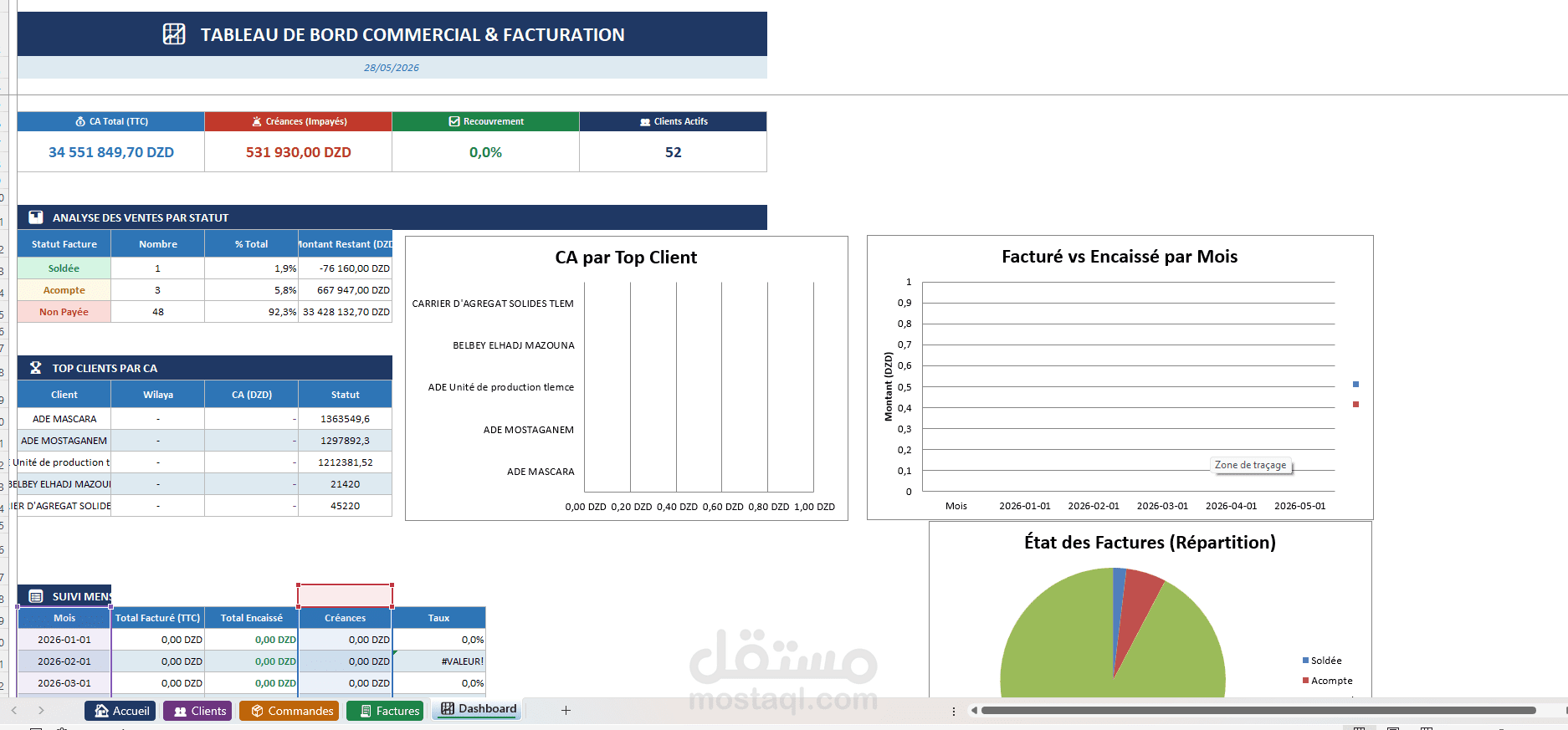Viewport: 1568px width, 730px height.
Task: Click the 'CA (DZD)' column header
Action: 252,395
